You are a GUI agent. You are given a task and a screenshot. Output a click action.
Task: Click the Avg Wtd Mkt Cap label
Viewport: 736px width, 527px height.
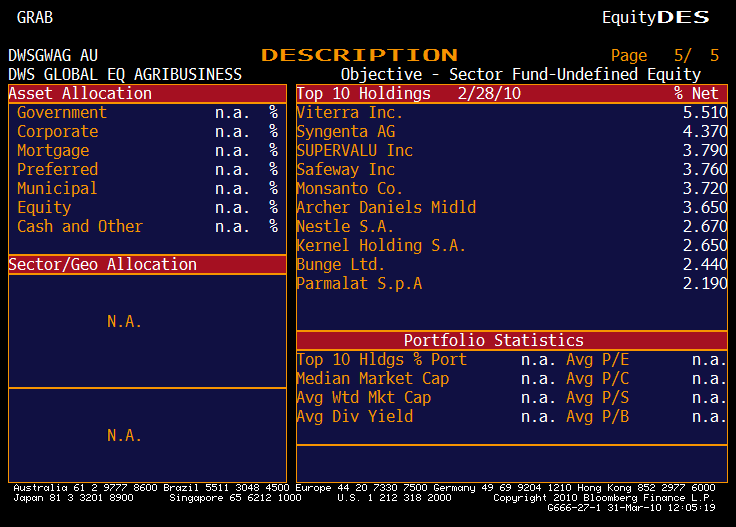[x=364, y=397]
